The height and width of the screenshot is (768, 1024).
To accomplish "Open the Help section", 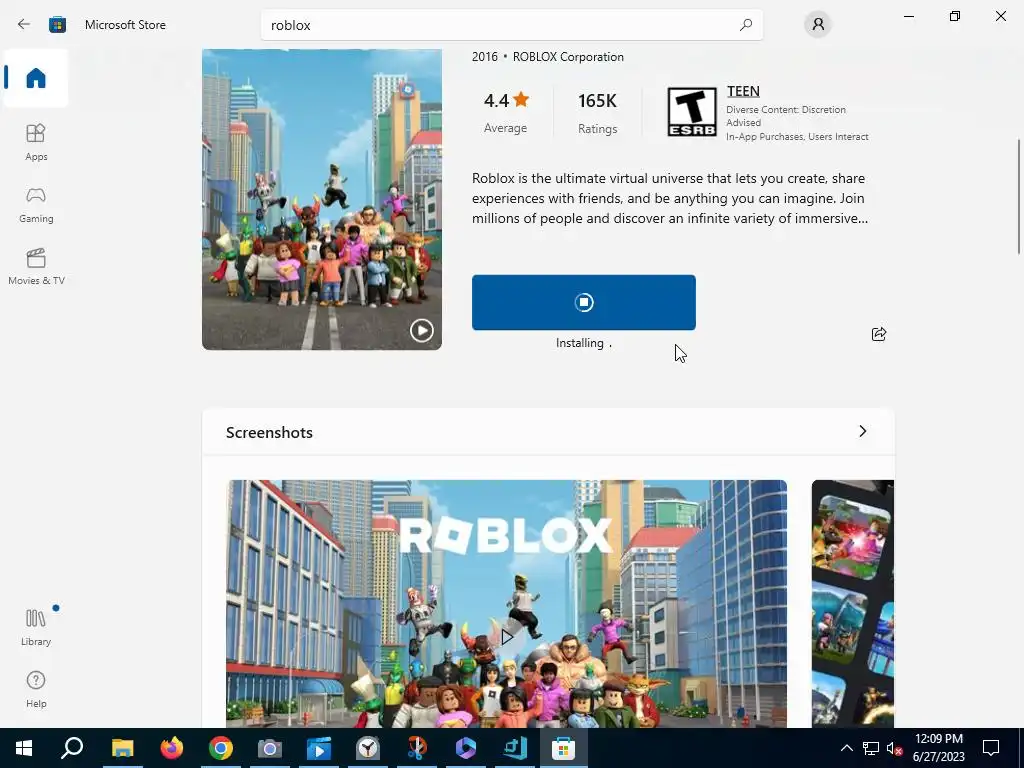I will (x=36, y=689).
